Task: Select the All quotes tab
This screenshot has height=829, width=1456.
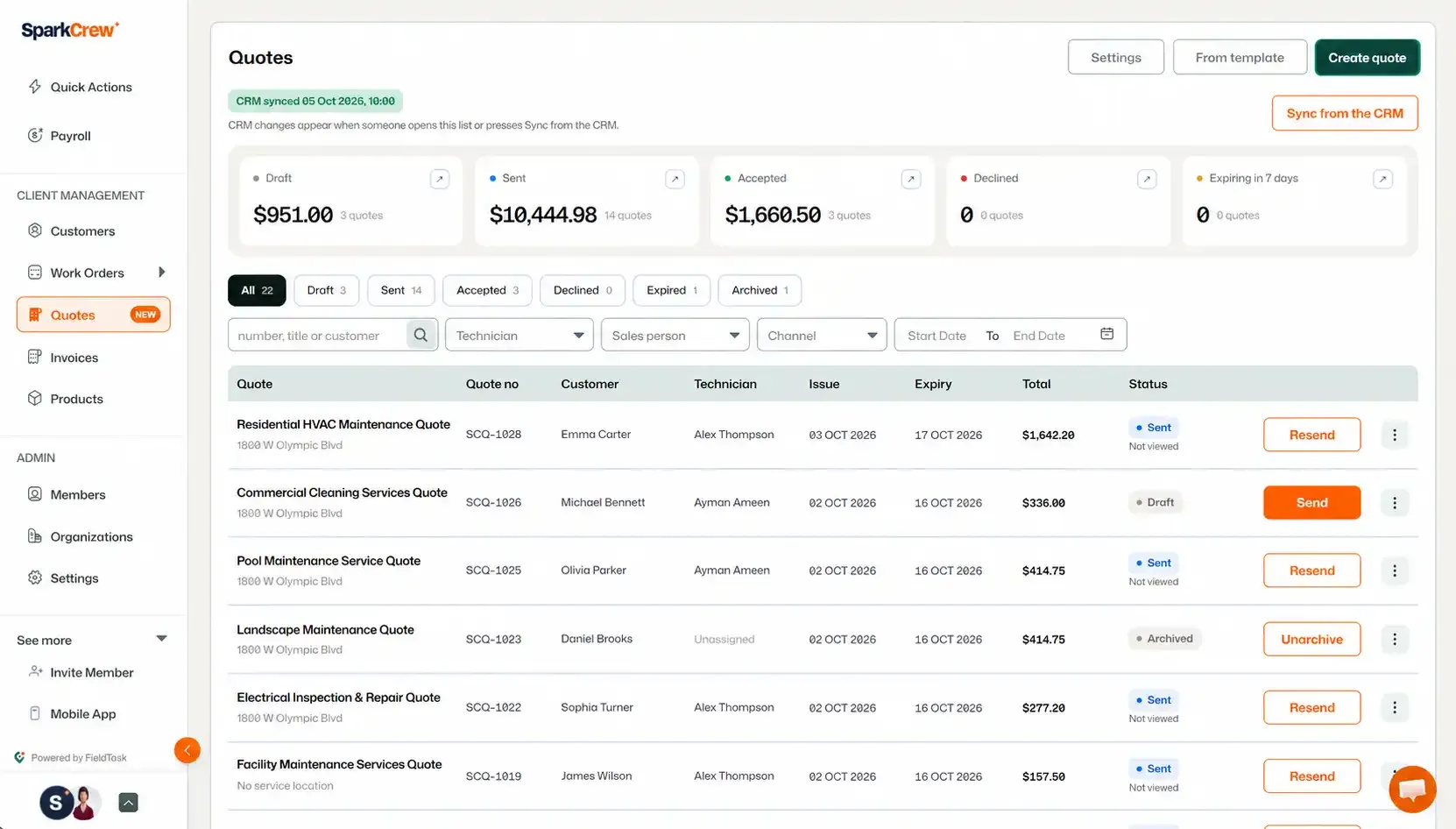Action: (x=257, y=290)
